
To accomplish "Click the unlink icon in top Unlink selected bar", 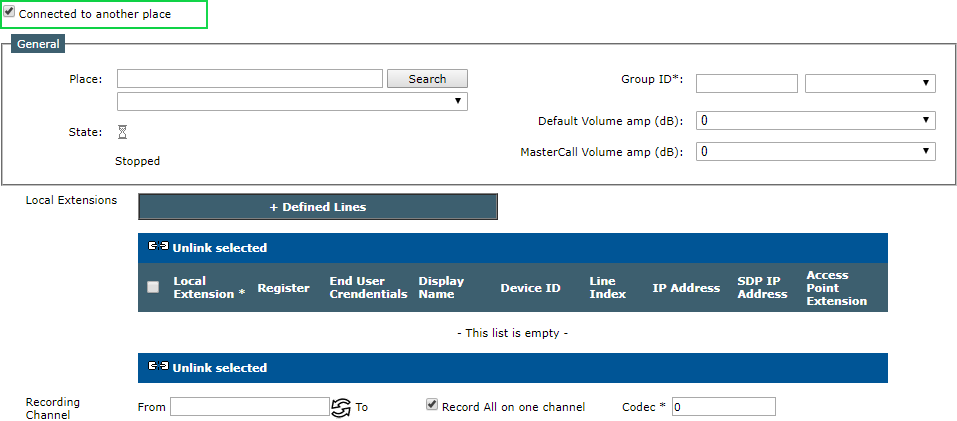I will tap(159, 247).
